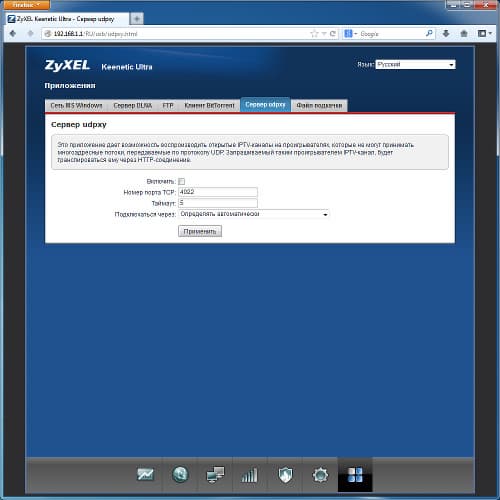Click the search magnifier icon
This screenshot has width=500, height=500.
tap(429, 33)
